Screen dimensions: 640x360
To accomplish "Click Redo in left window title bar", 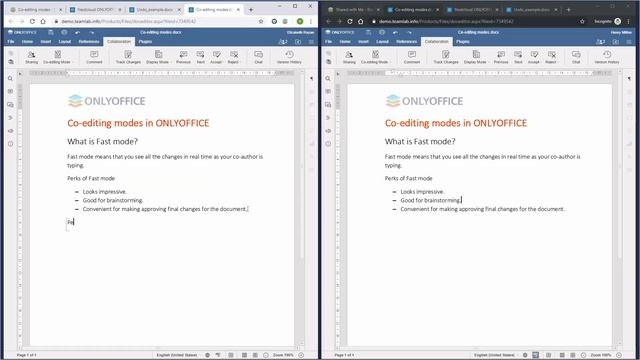I will pyautogui.click(x=91, y=32).
